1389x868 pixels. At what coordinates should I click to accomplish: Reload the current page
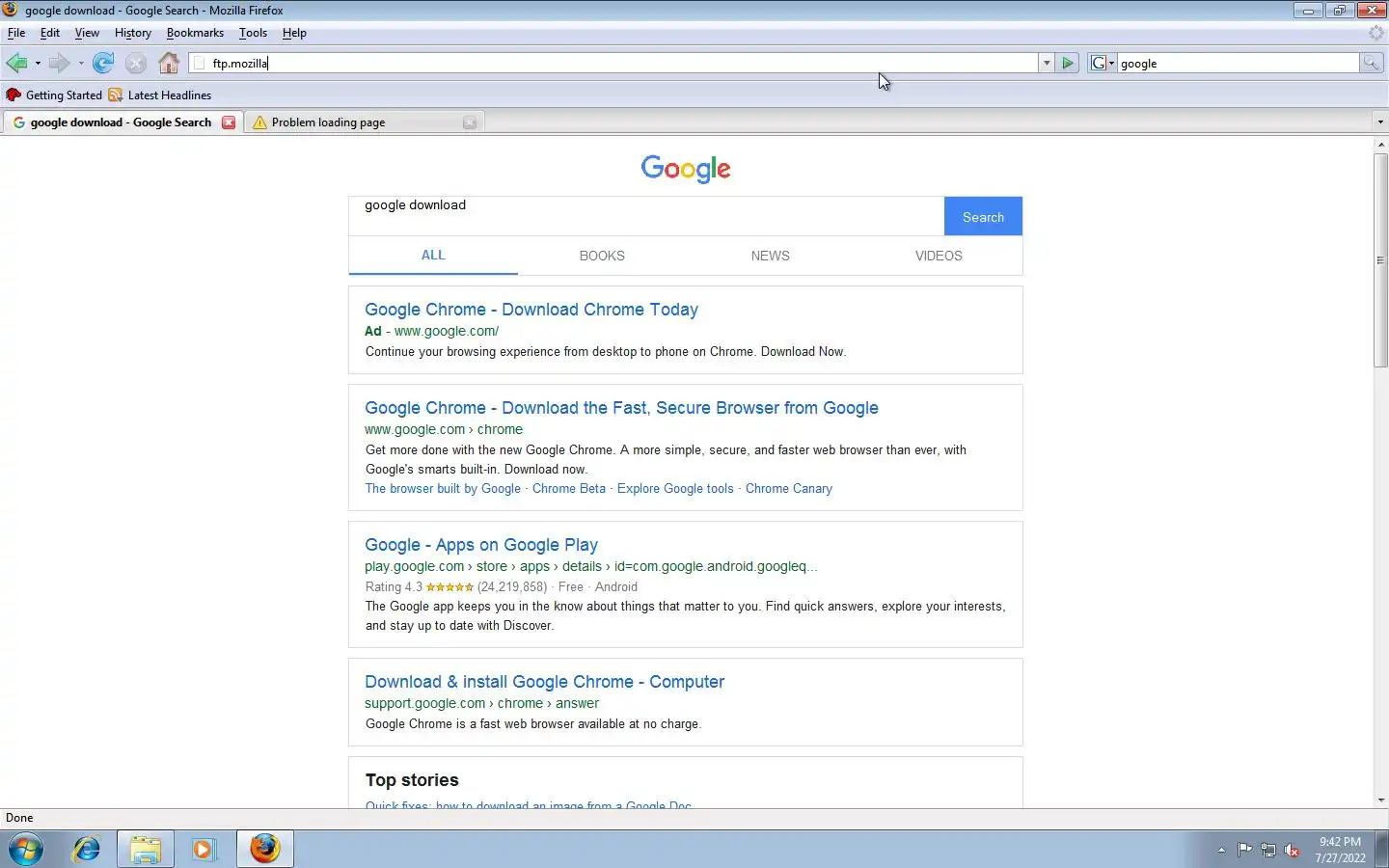click(103, 64)
